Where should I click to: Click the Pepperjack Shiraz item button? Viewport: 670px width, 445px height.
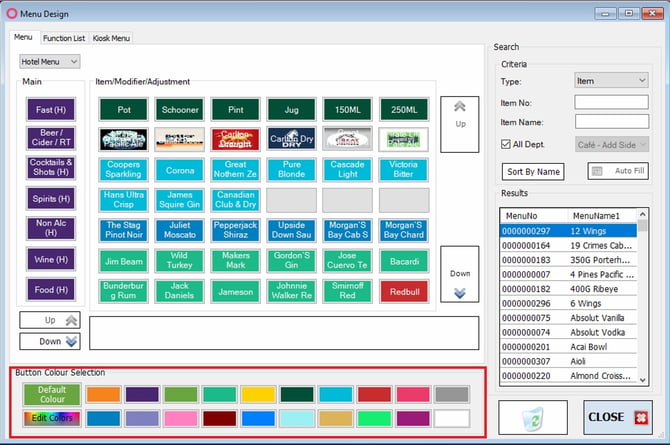pos(235,230)
